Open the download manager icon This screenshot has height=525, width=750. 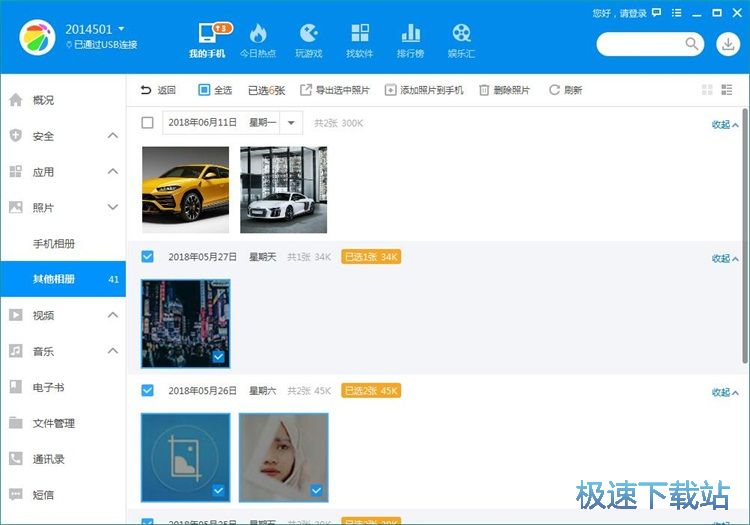click(x=728, y=44)
